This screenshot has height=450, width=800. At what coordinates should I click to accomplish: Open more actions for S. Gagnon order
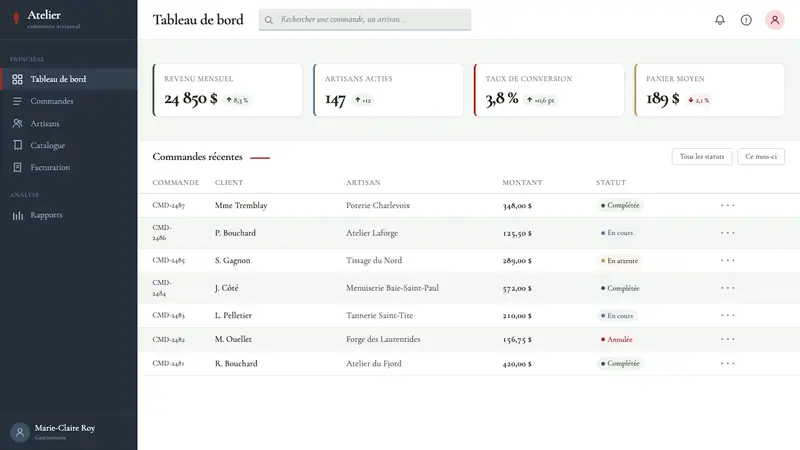pos(728,260)
